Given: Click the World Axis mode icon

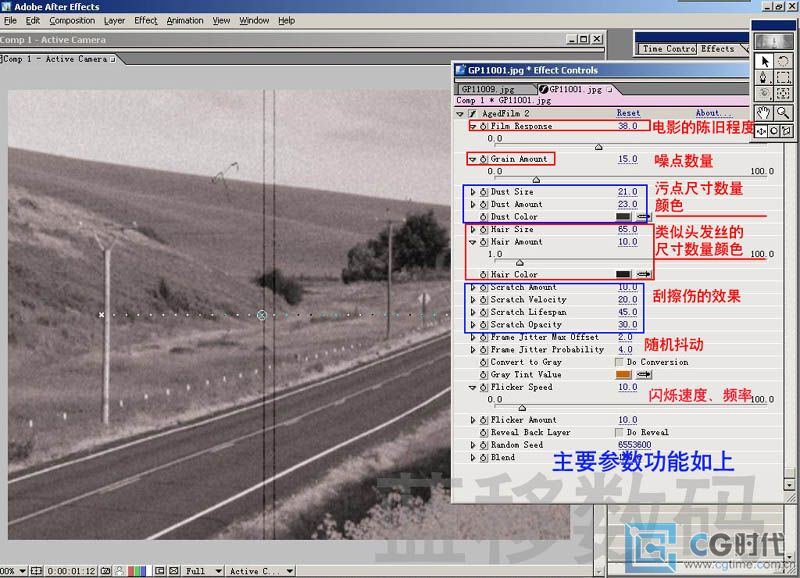Looking at the screenshot, I should click(774, 131).
